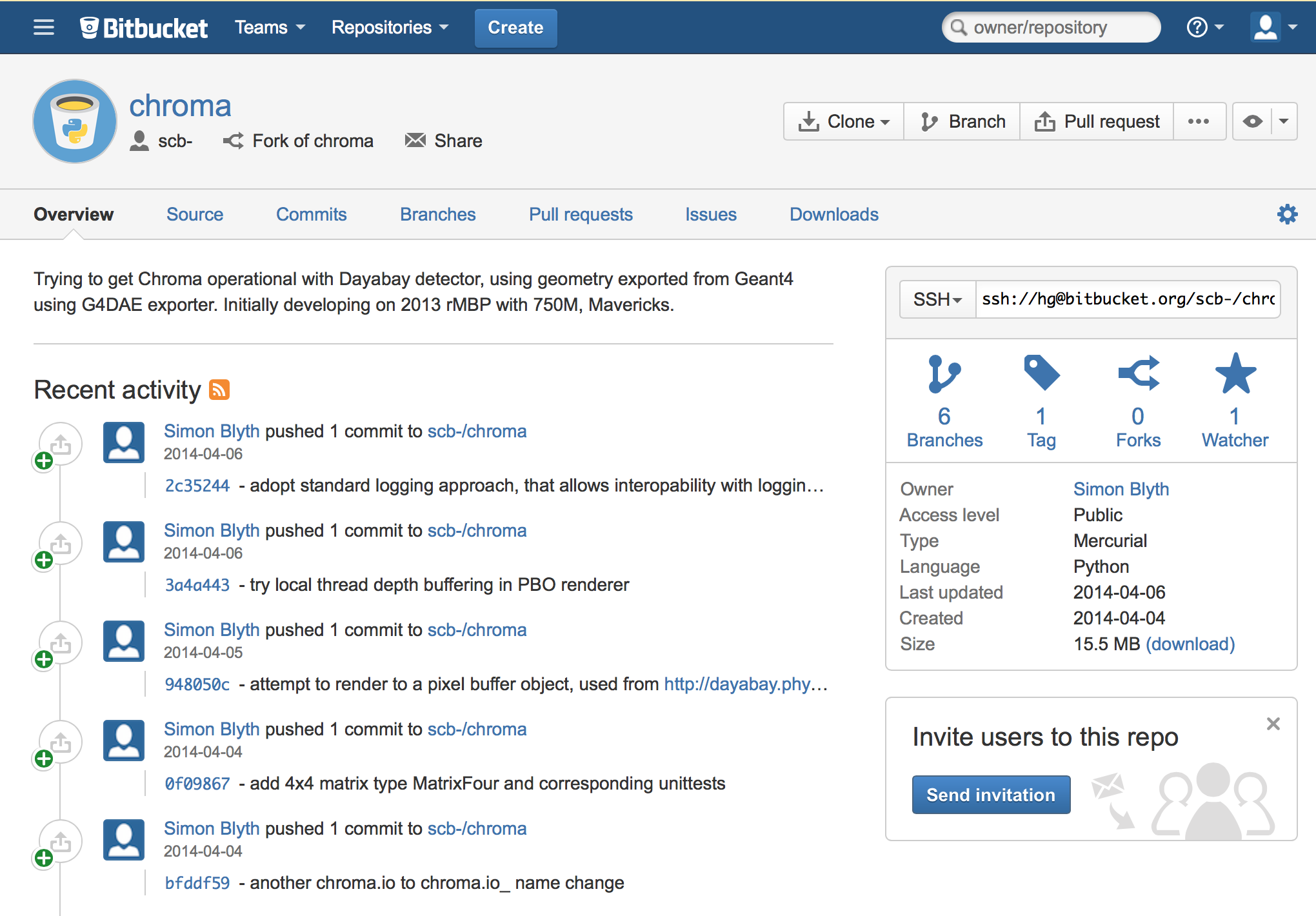Viewport: 1316px width, 916px height.
Task: Open the dayabay.phy… URL link
Action: click(746, 684)
